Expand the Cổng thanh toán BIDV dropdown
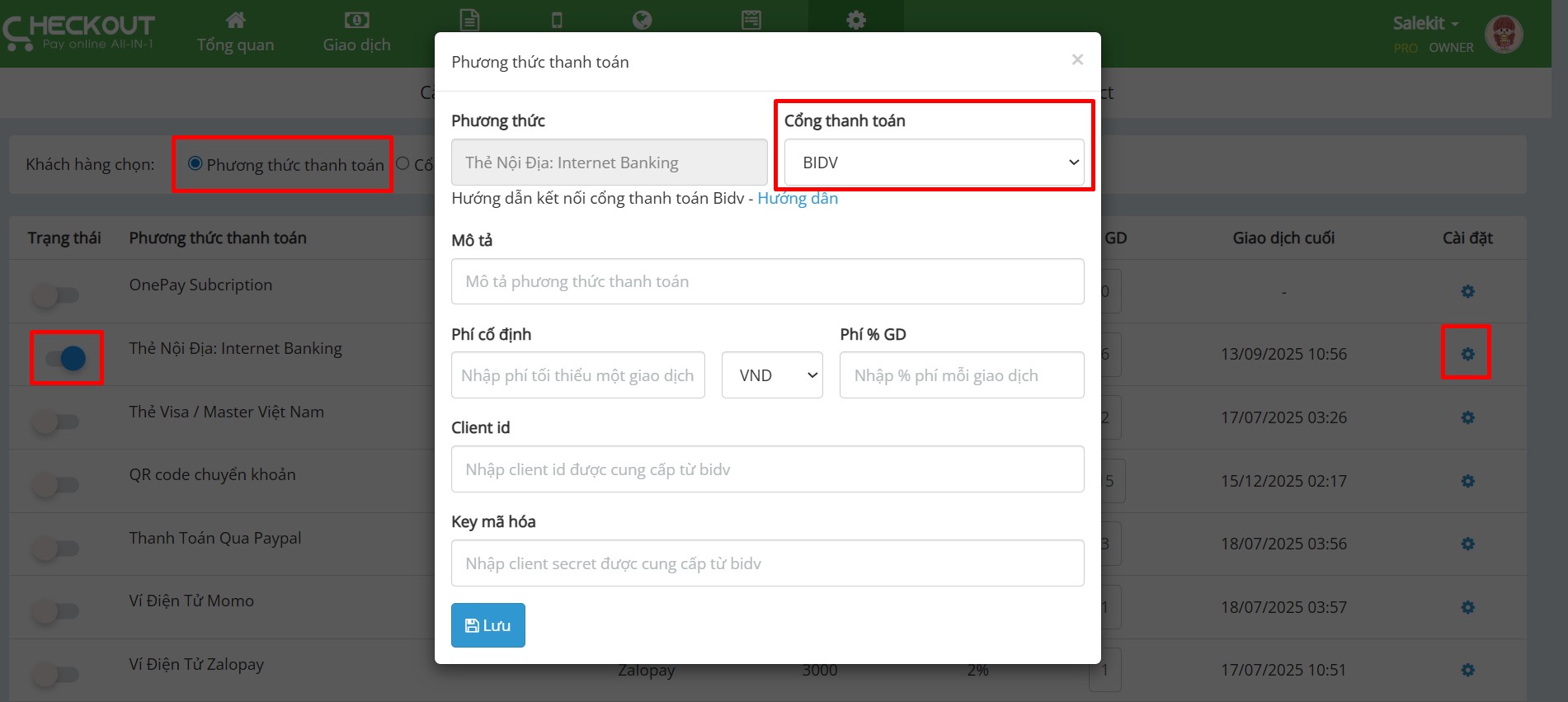 (x=934, y=163)
